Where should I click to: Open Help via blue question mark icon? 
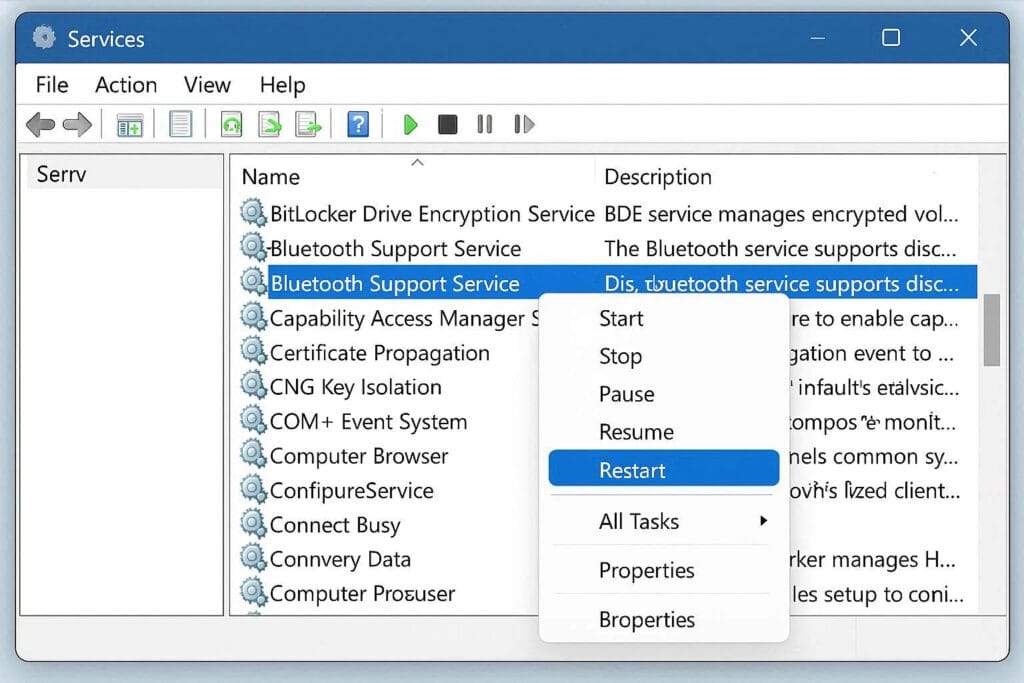click(x=358, y=125)
